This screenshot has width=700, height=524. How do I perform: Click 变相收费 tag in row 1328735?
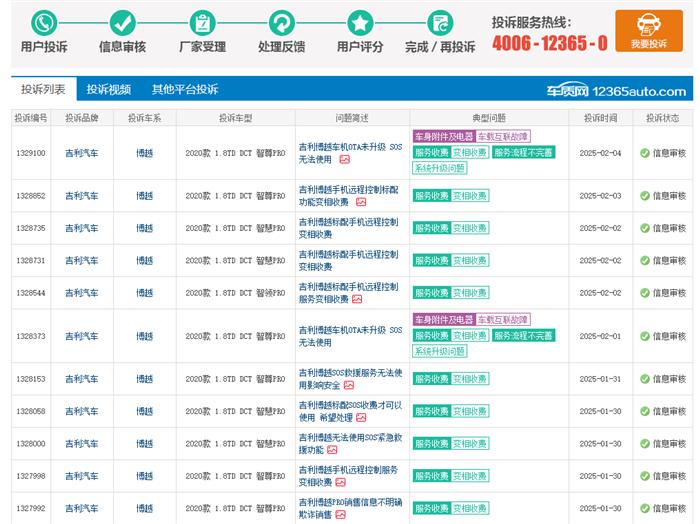coord(470,228)
